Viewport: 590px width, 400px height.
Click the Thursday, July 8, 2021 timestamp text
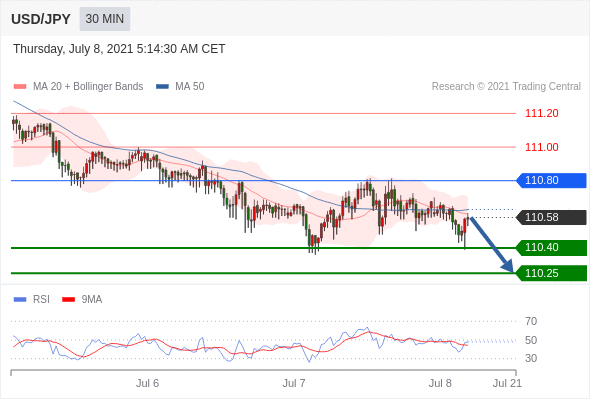pos(119,49)
